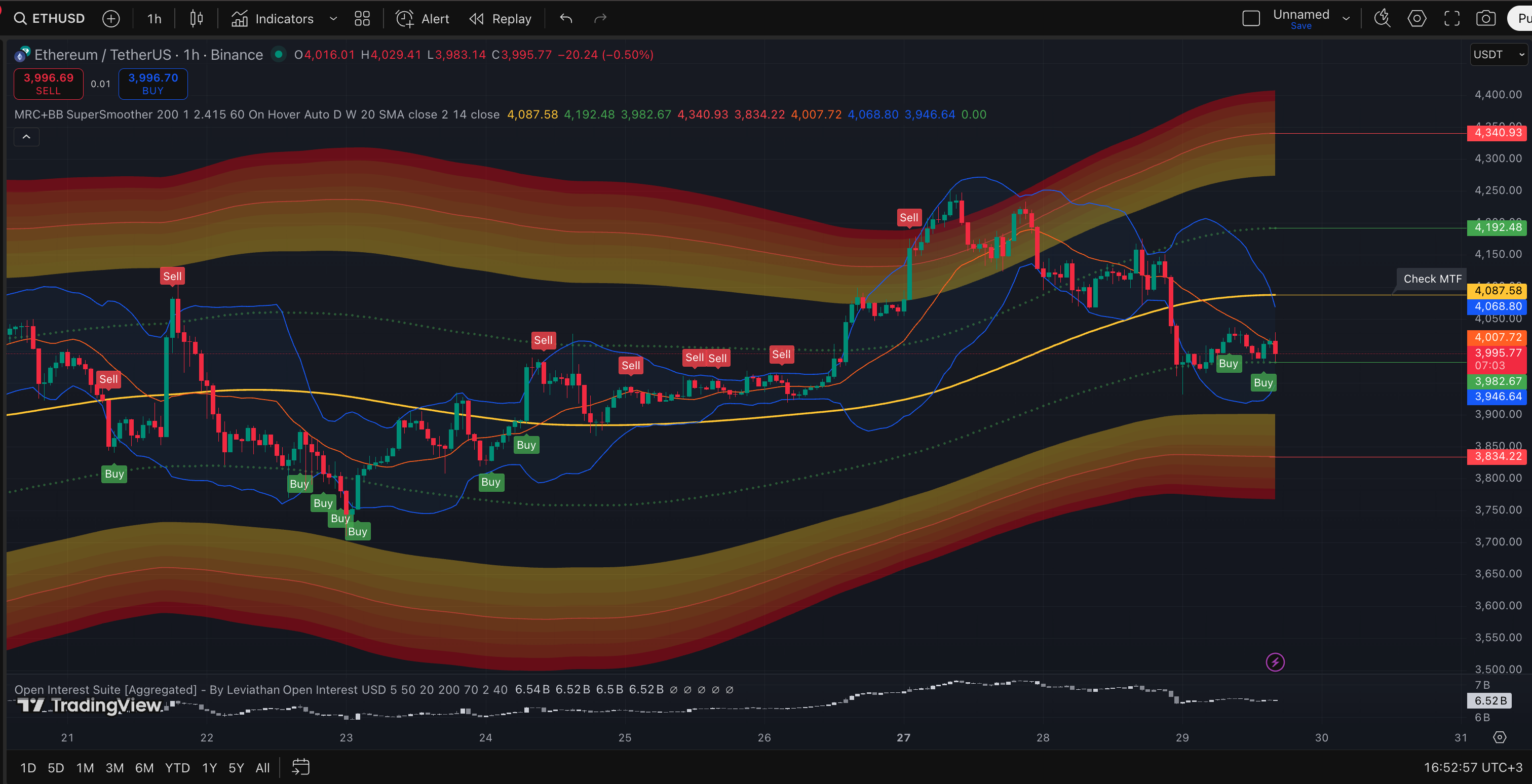Select the All date range tab

coord(262,767)
